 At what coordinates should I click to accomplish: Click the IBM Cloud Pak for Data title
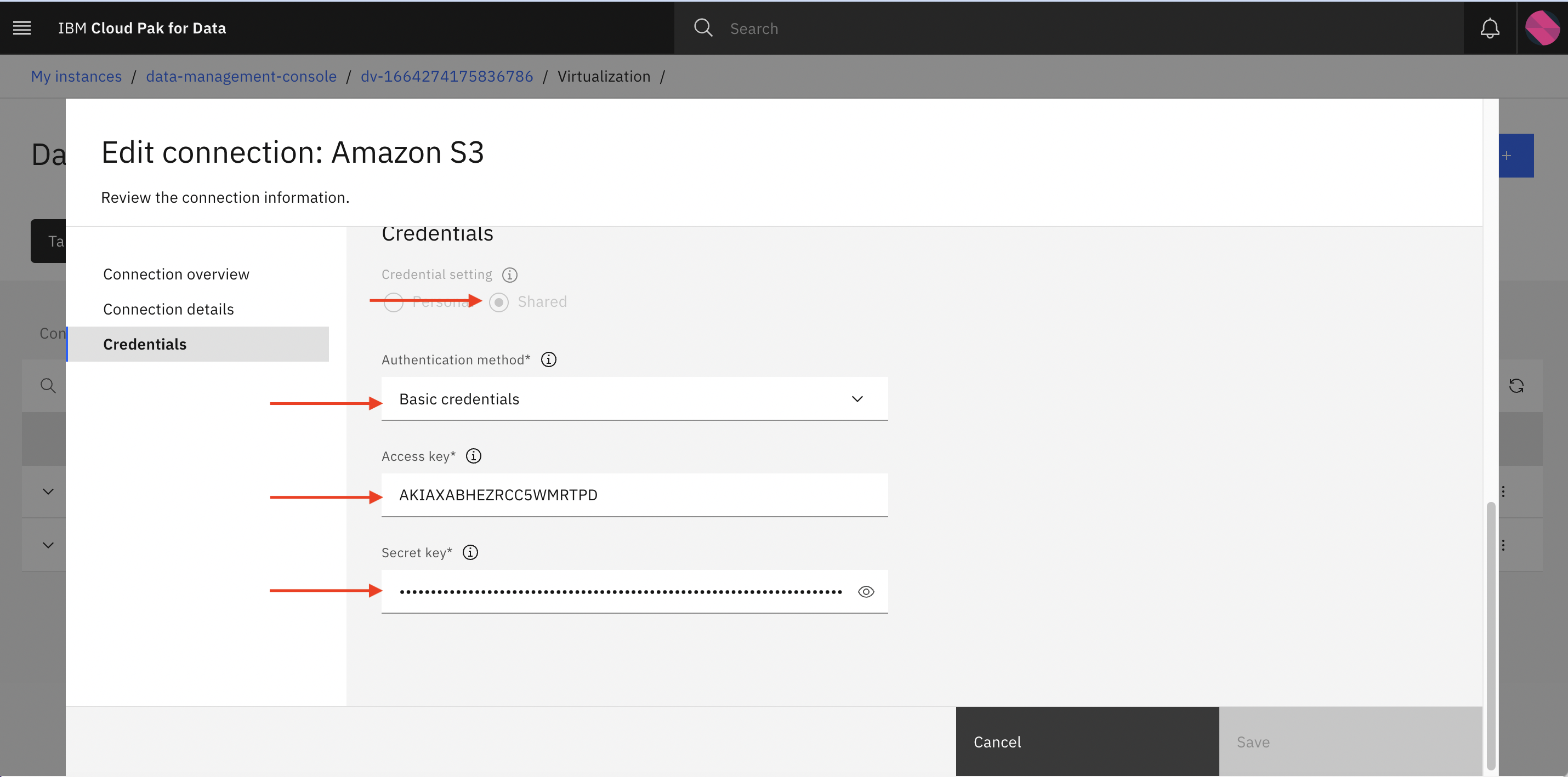tap(142, 28)
